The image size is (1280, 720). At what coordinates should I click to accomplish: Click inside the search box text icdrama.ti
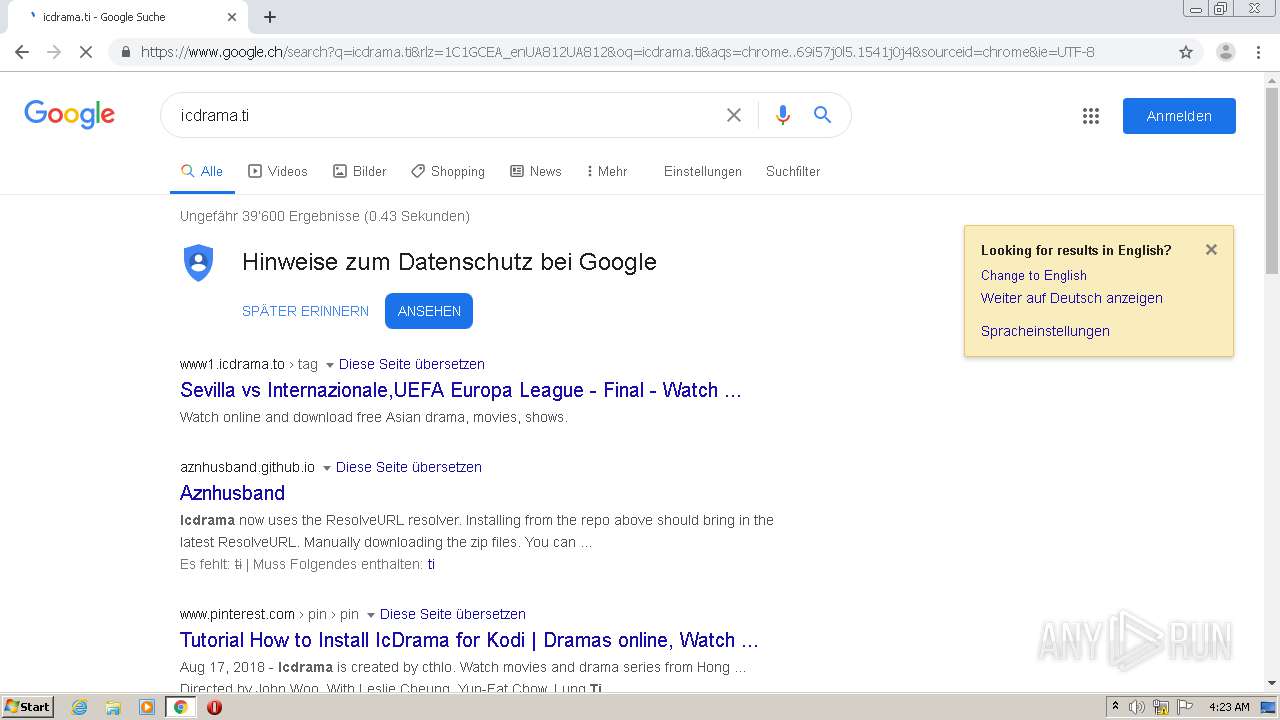215,115
